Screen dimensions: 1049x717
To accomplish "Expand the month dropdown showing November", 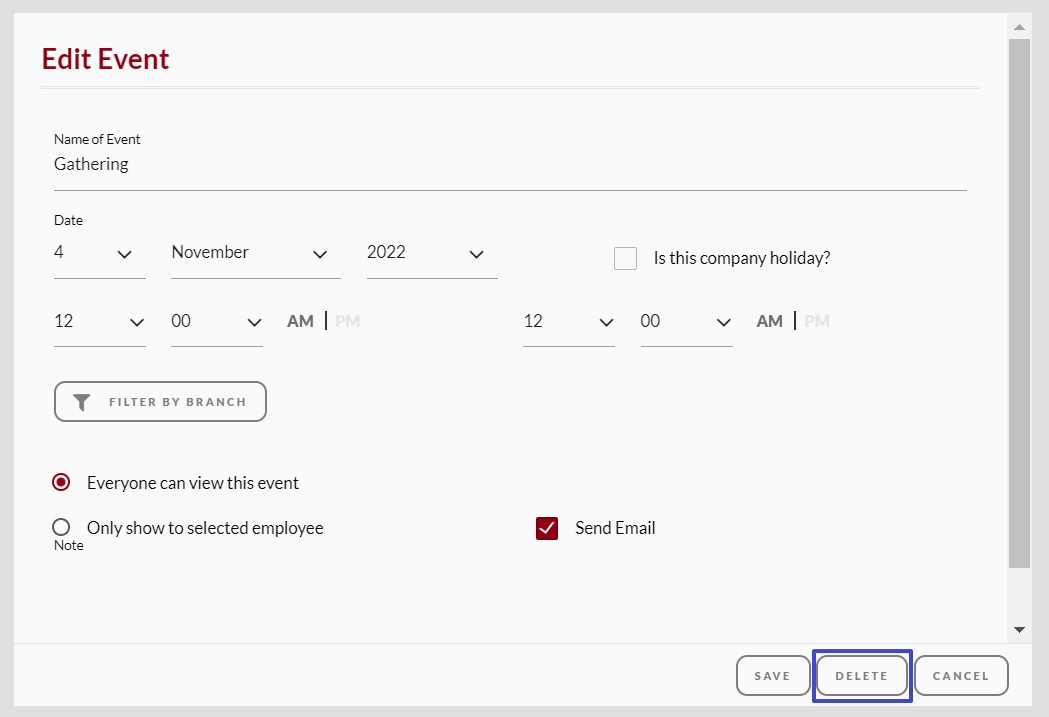I will pyautogui.click(x=255, y=253).
